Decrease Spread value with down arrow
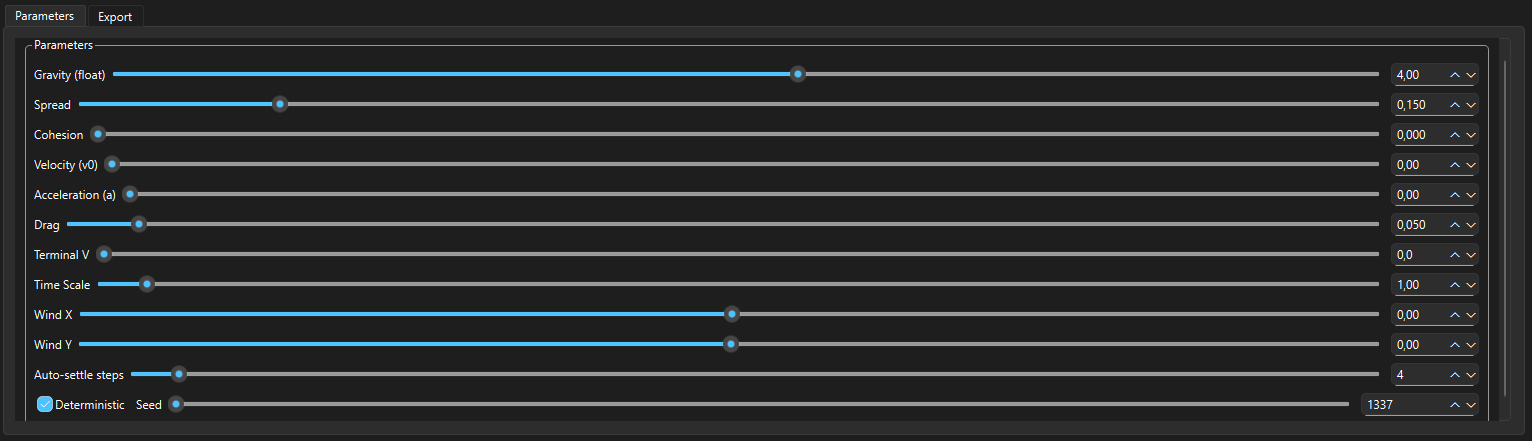 (x=1470, y=105)
